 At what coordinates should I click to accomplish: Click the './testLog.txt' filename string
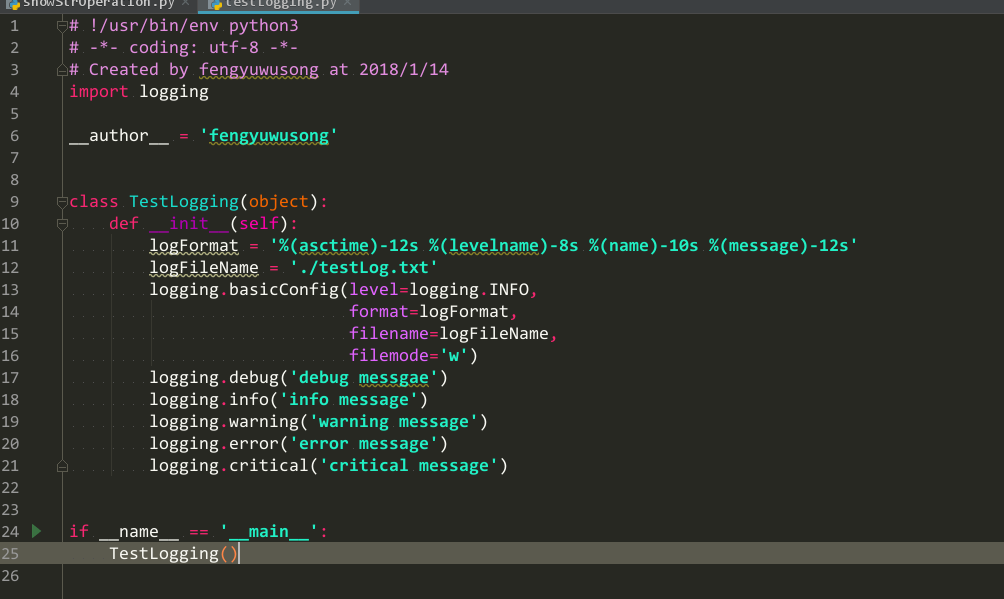coord(364,267)
